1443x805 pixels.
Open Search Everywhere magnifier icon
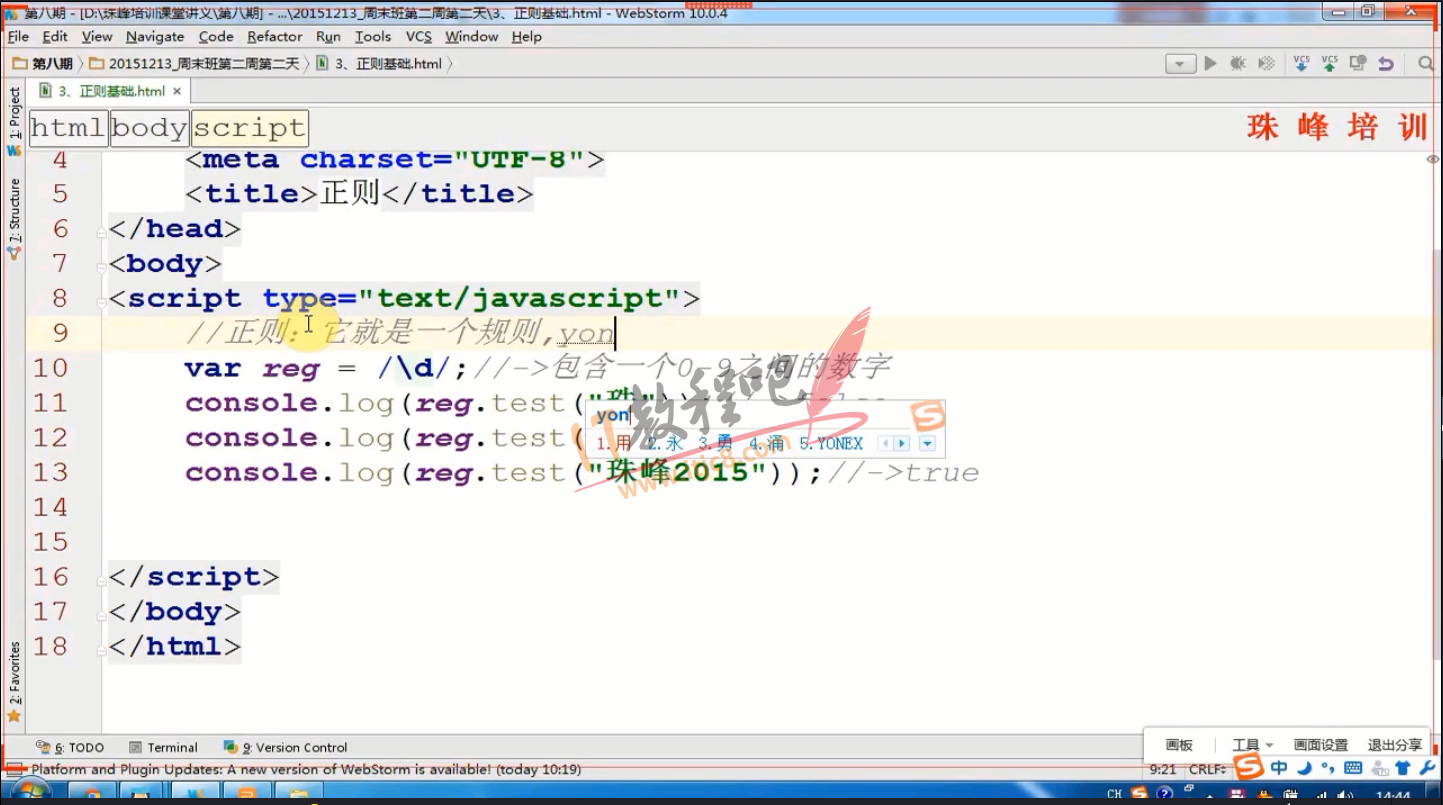pyautogui.click(x=1426, y=64)
